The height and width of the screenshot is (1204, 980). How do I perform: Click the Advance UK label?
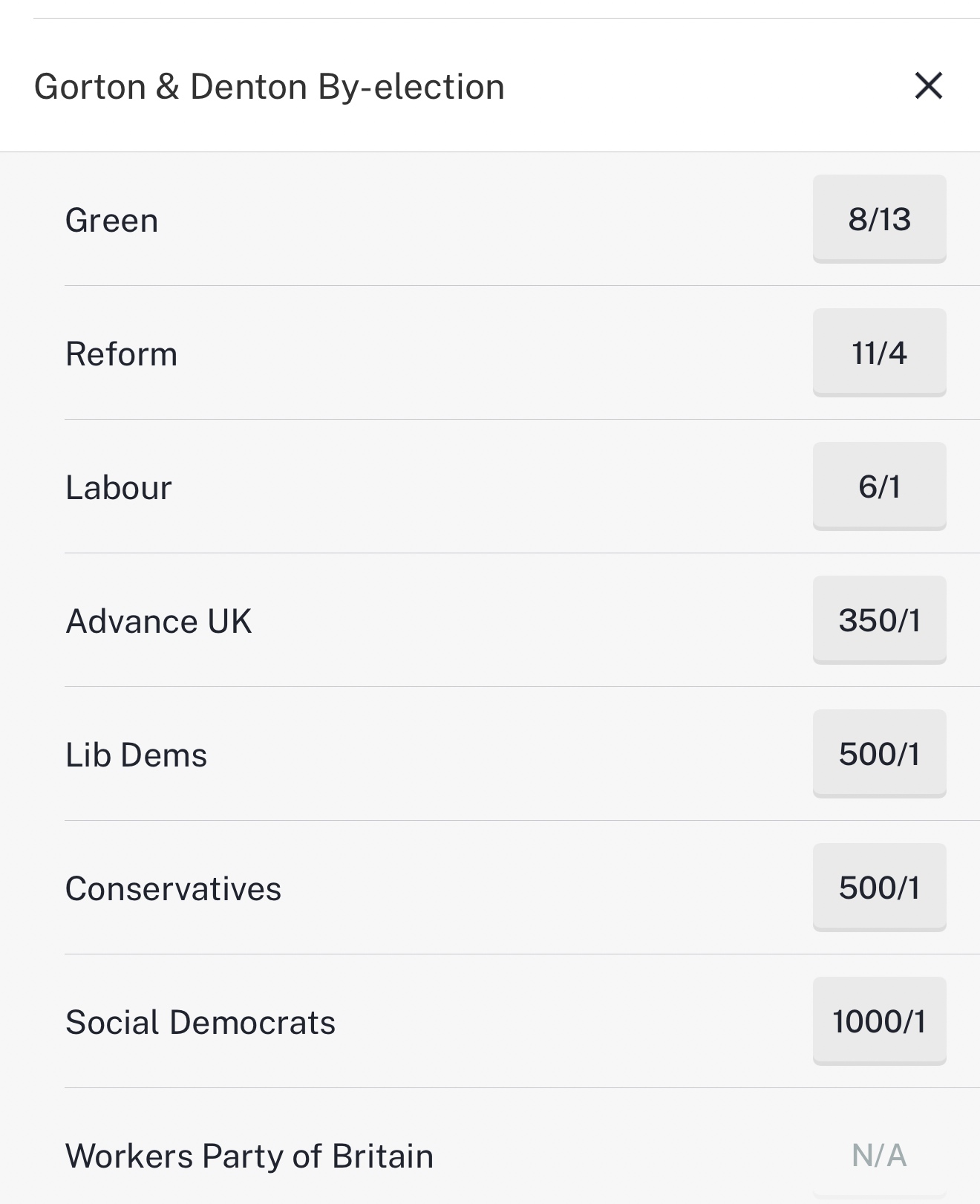tap(159, 622)
